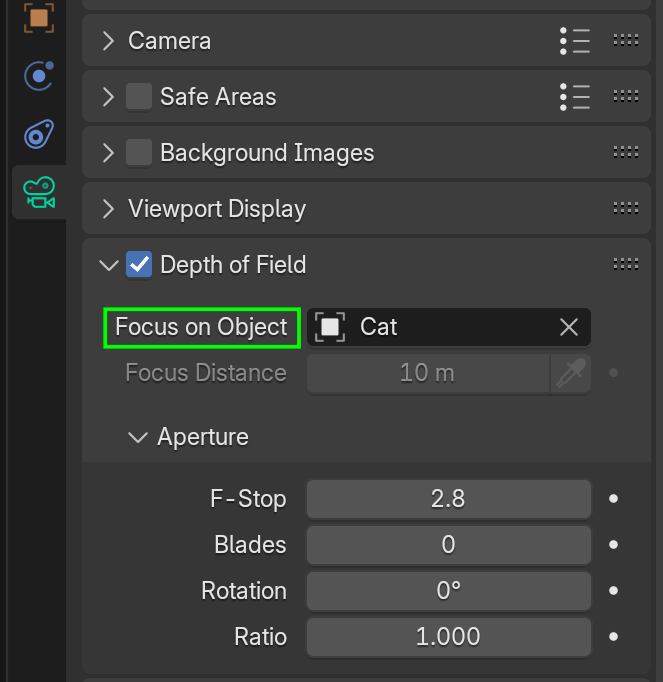Click the Blades label

[x=250, y=545]
